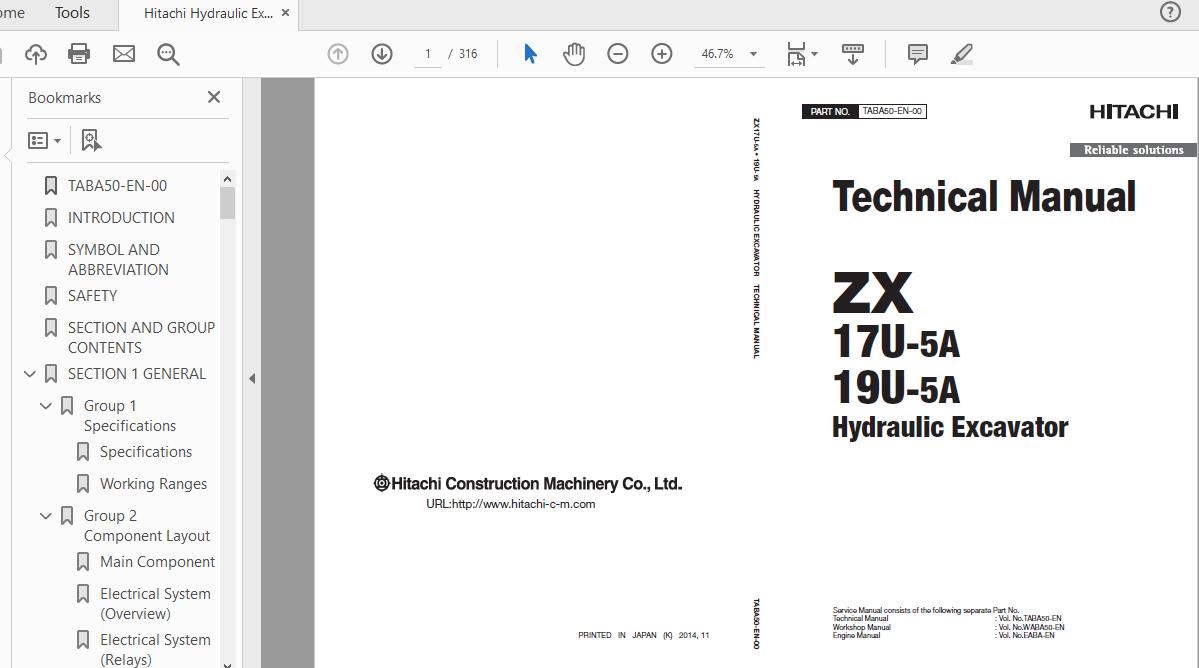Open the Find text magnifier tool
This screenshot has height=668, width=1199.
(x=168, y=54)
